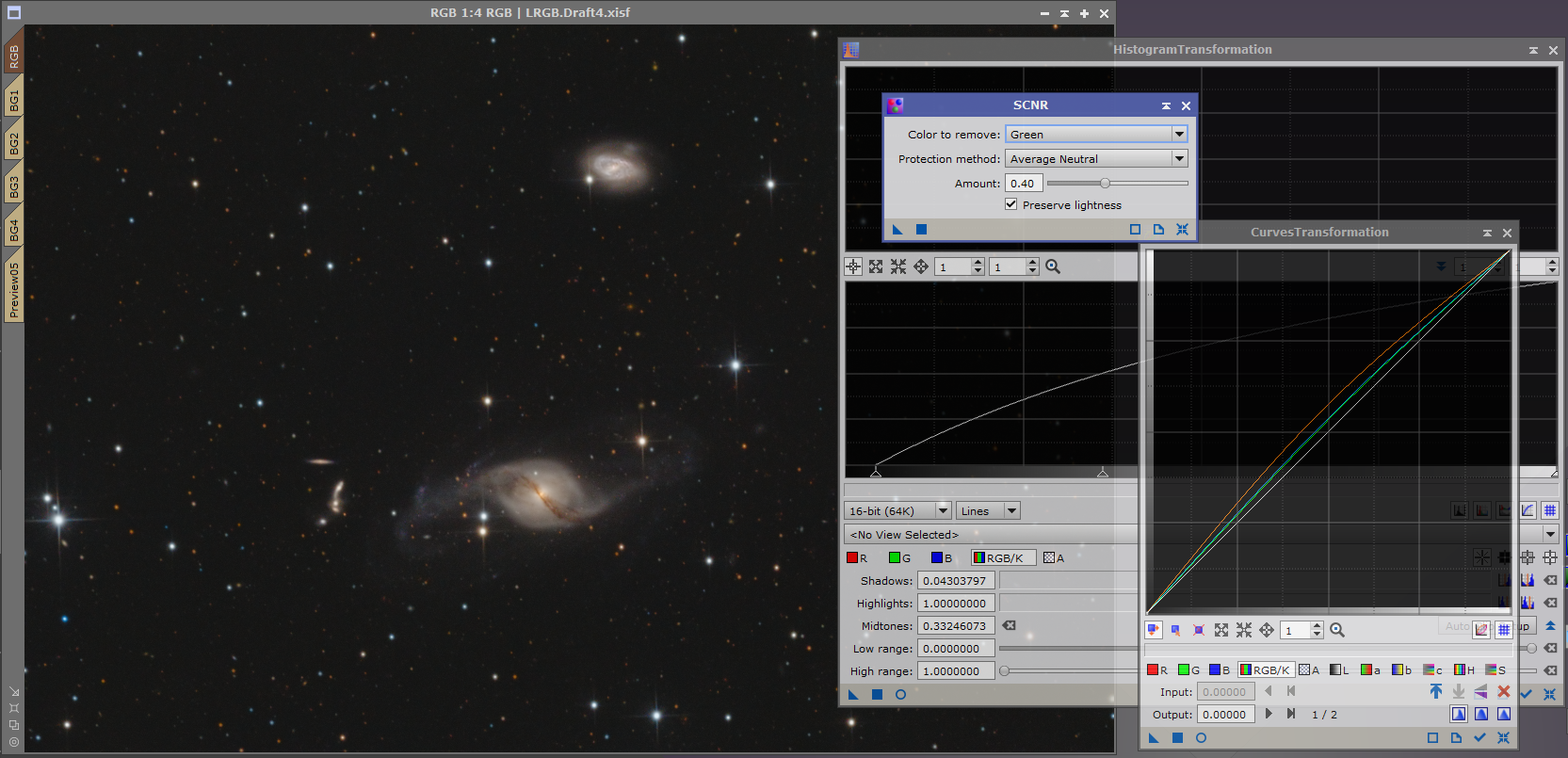The width and height of the screenshot is (1568, 758).
Task: Select edit point mode in CurvesTransformation
Action: [1154, 630]
